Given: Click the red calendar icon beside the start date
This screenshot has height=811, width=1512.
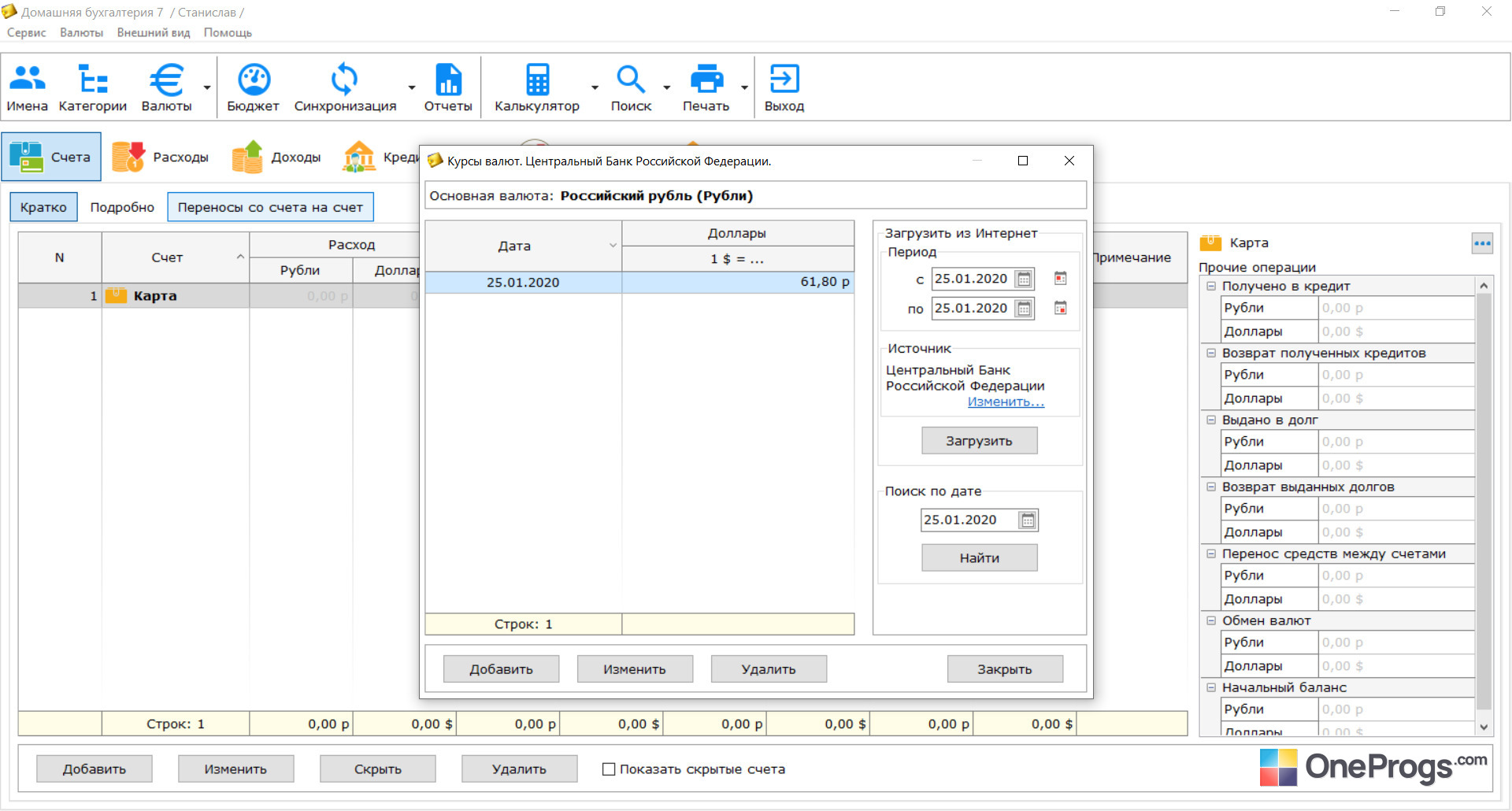Looking at the screenshot, I should tap(1061, 278).
